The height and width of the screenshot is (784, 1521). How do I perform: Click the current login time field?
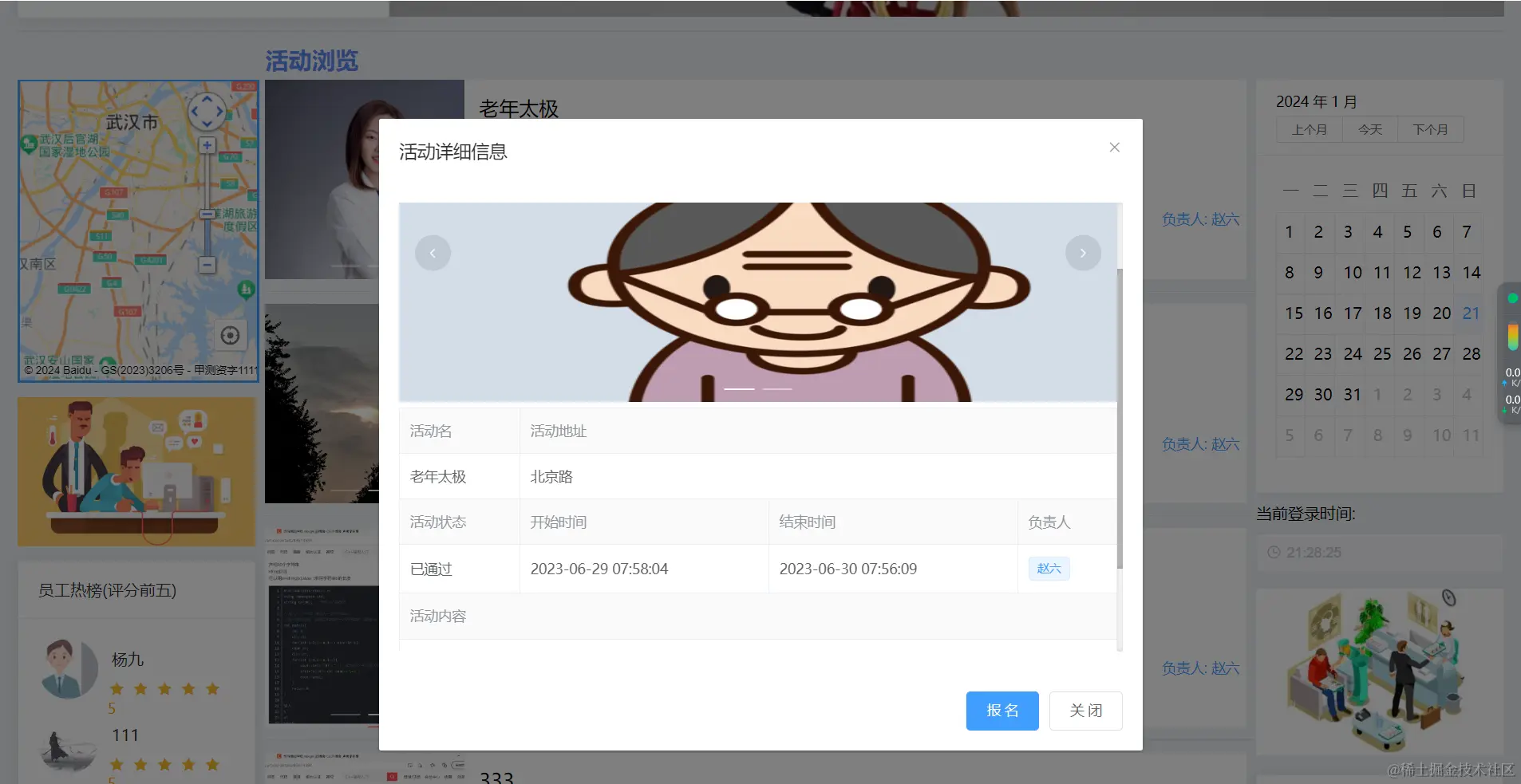pos(1378,552)
